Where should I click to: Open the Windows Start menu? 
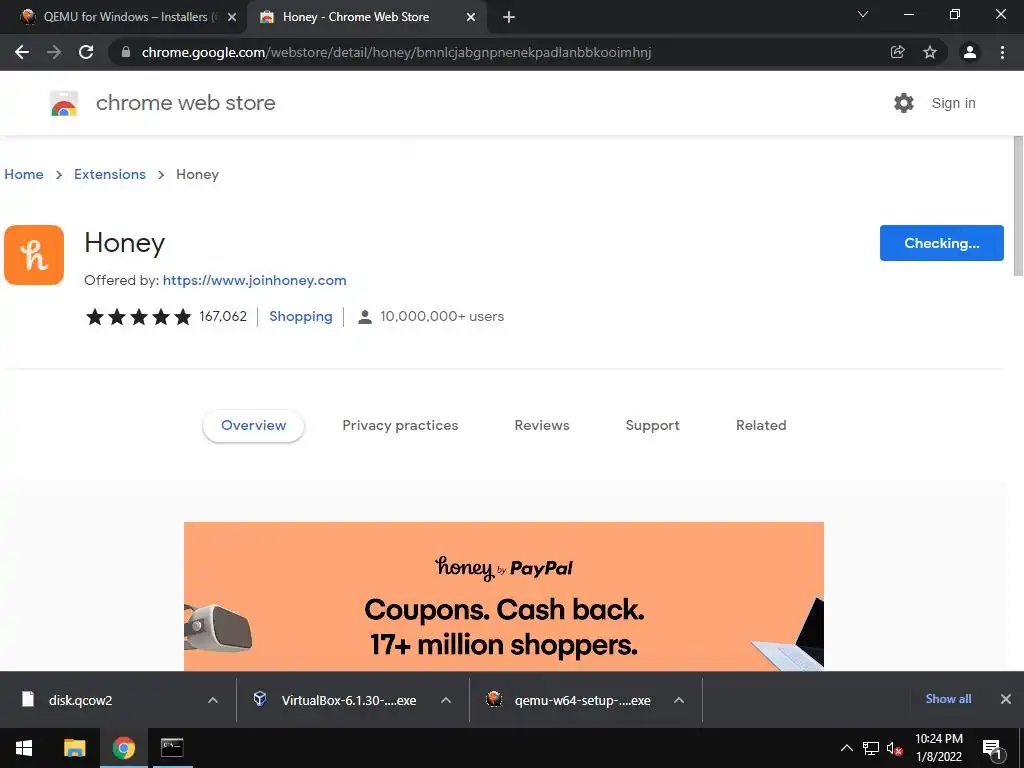click(x=24, y=748)
